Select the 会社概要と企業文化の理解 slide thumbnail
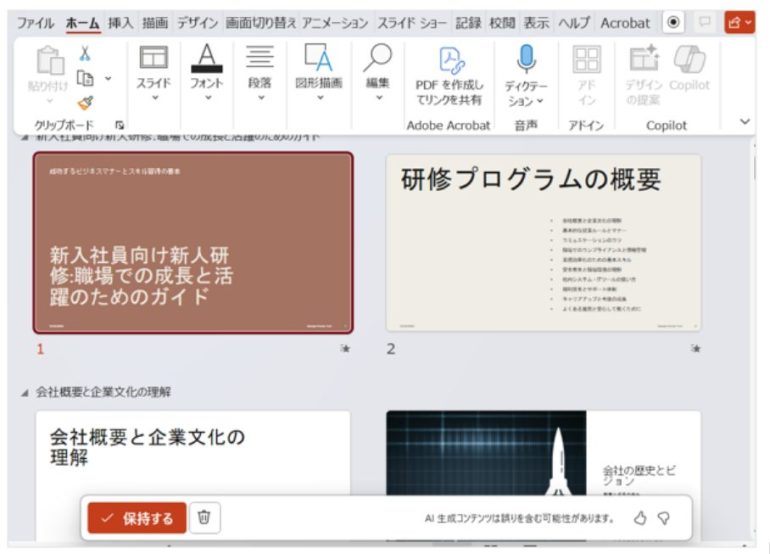This screenshot has height=554, width=770. coord(193,452)
